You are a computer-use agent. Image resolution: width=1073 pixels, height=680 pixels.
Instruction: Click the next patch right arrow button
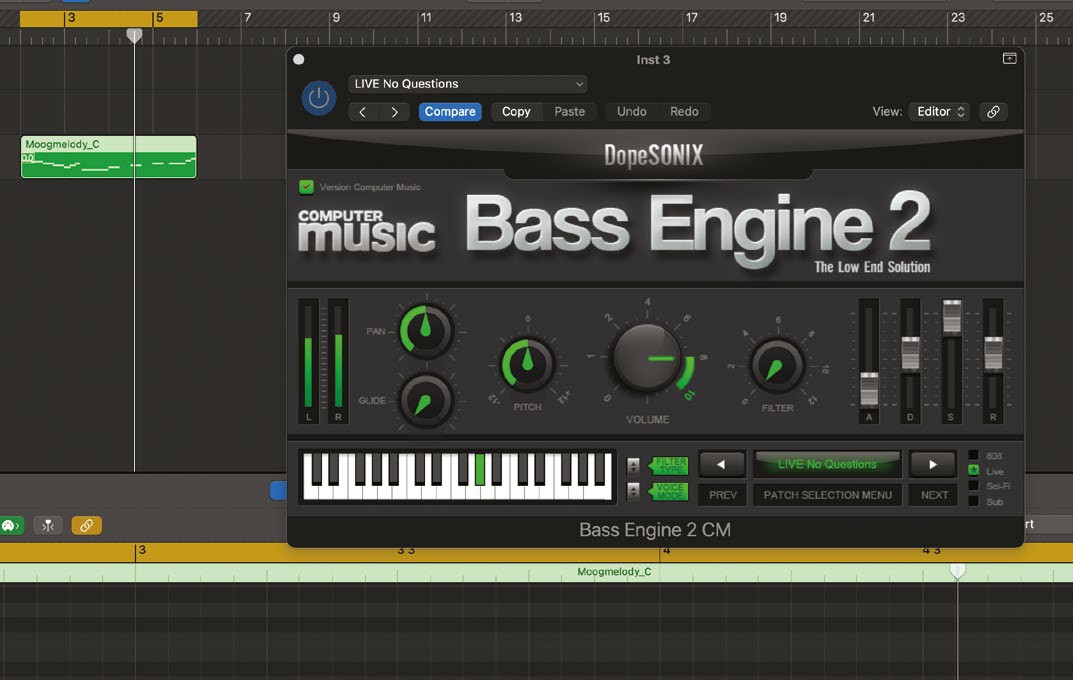(x=933, y=465)
